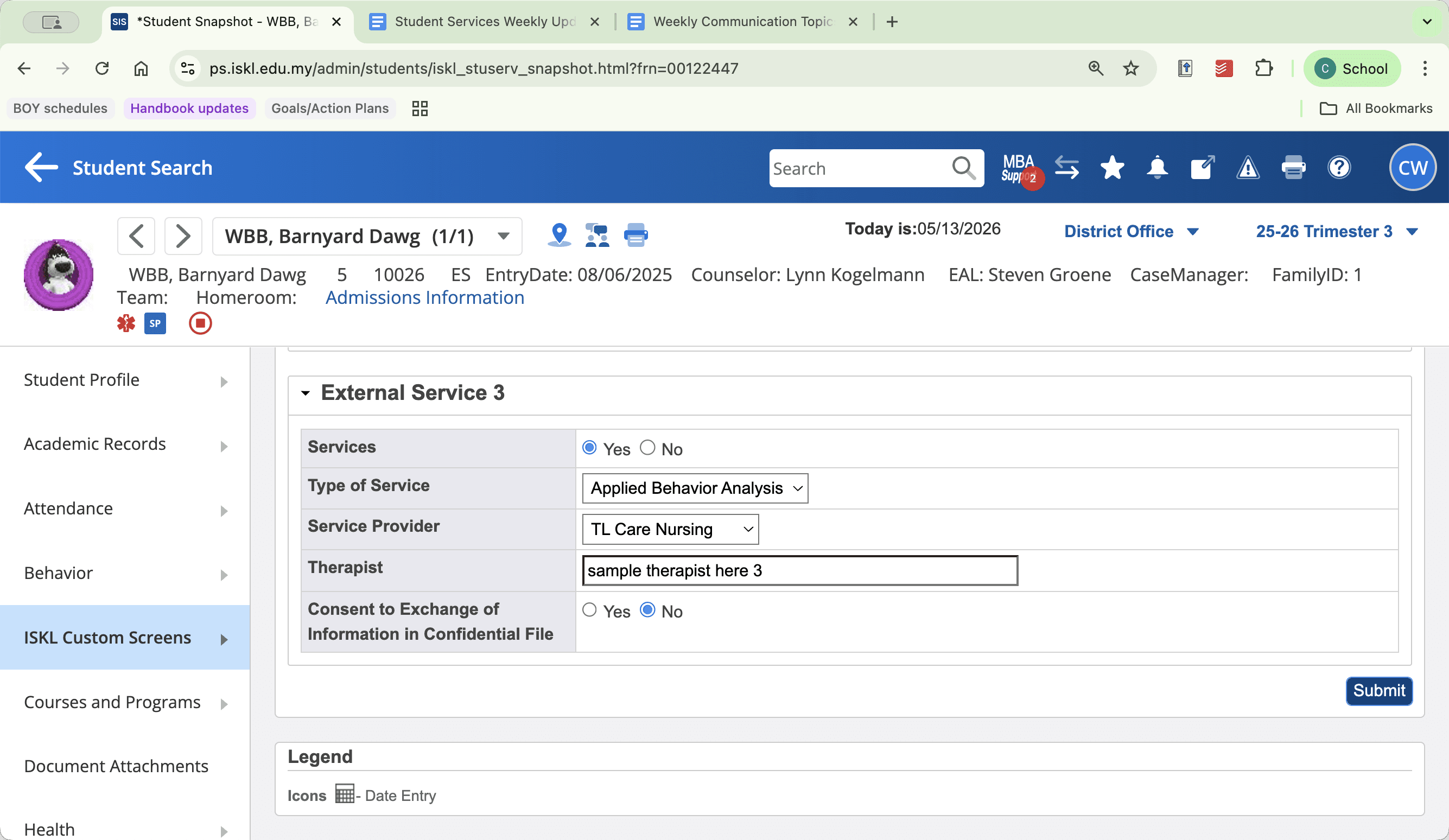Image resolution: width=1449 pixels, height=840 pixels.
Task: Open District Office school dropdown
Action: click(1131, 231)
